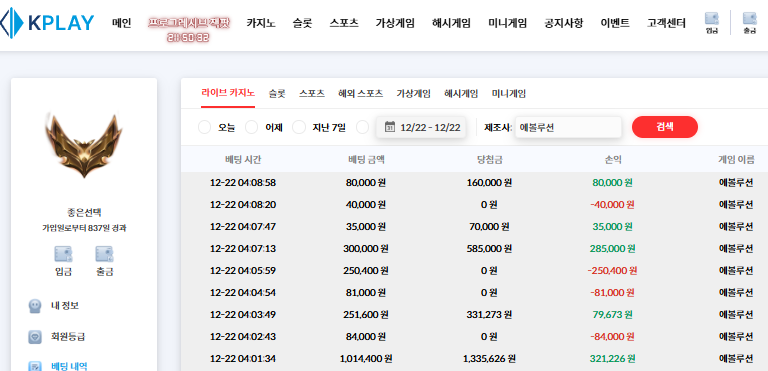768x371 pixels.
Task: Click calendar icon in date range field
Action: point(389,127)
